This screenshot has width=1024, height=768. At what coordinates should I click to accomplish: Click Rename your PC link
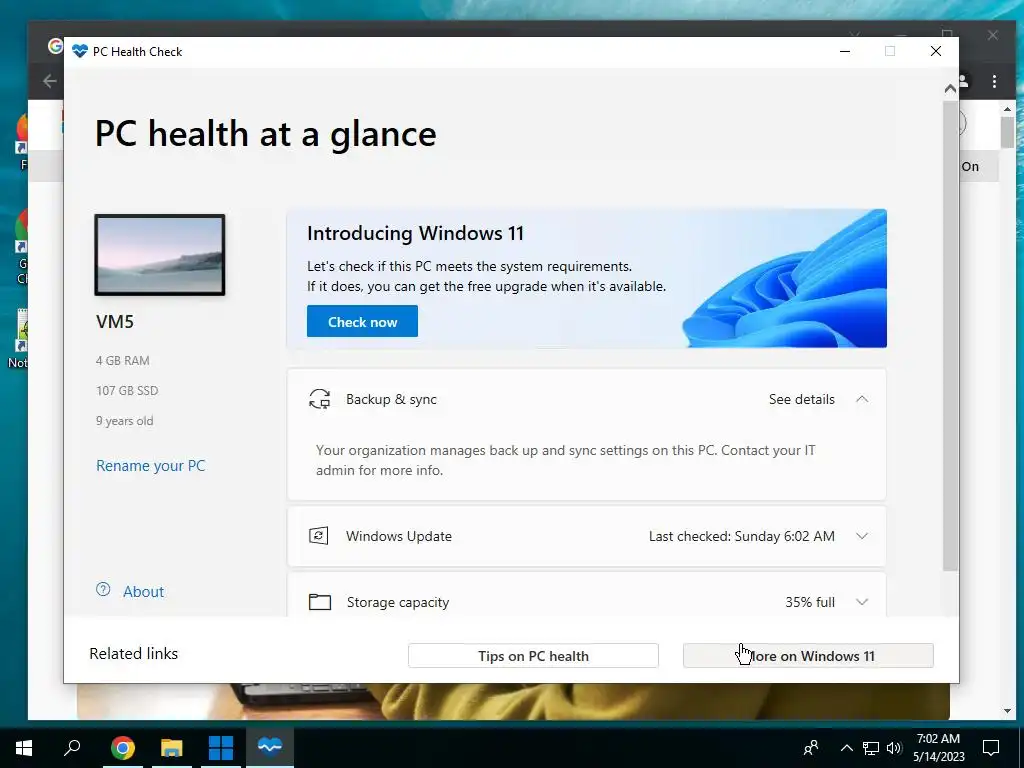pos(150,466)
